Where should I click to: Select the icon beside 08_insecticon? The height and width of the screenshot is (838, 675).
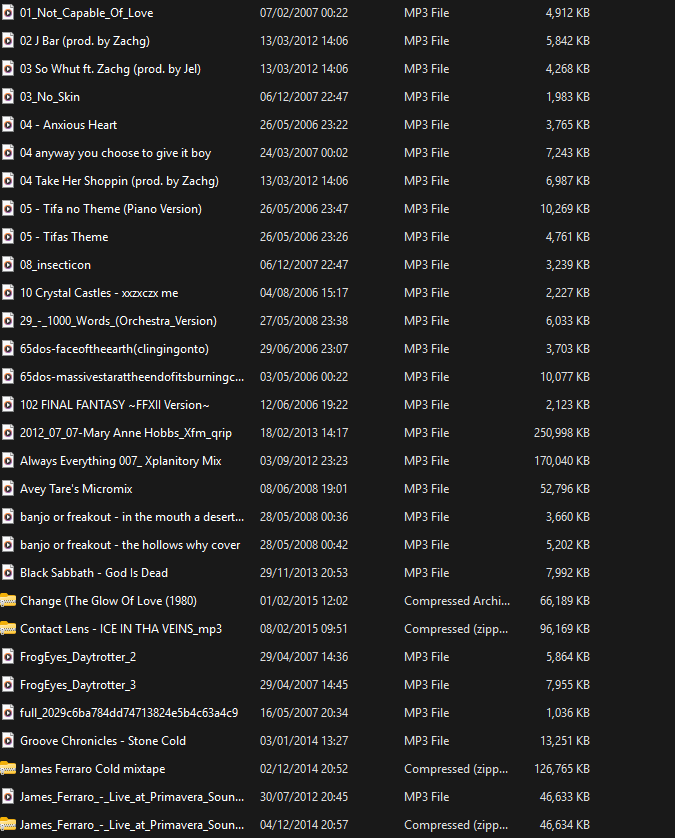click(8, 265)
